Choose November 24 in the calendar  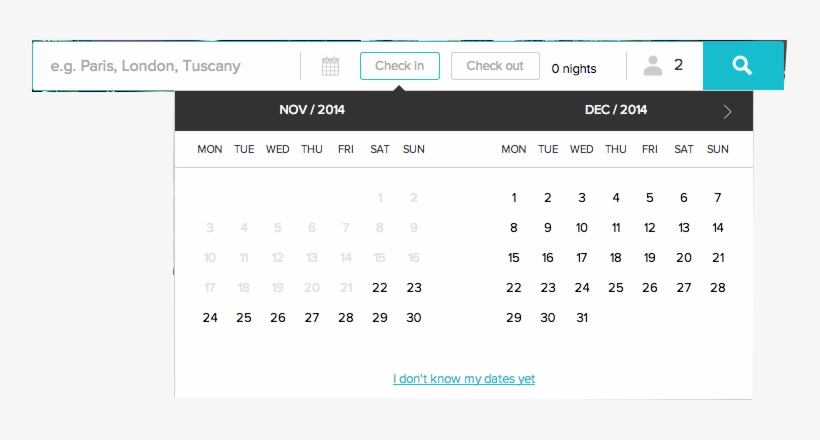point(210,318)
